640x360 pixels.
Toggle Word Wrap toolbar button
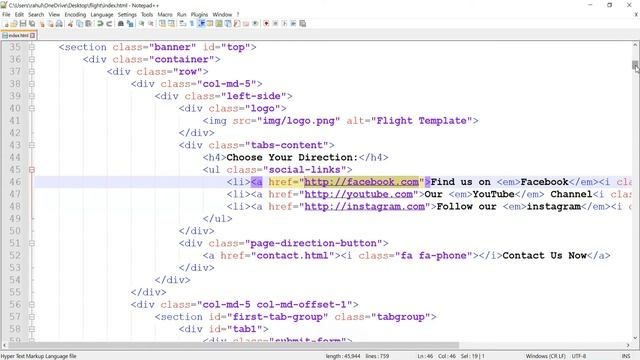point(182,24)
